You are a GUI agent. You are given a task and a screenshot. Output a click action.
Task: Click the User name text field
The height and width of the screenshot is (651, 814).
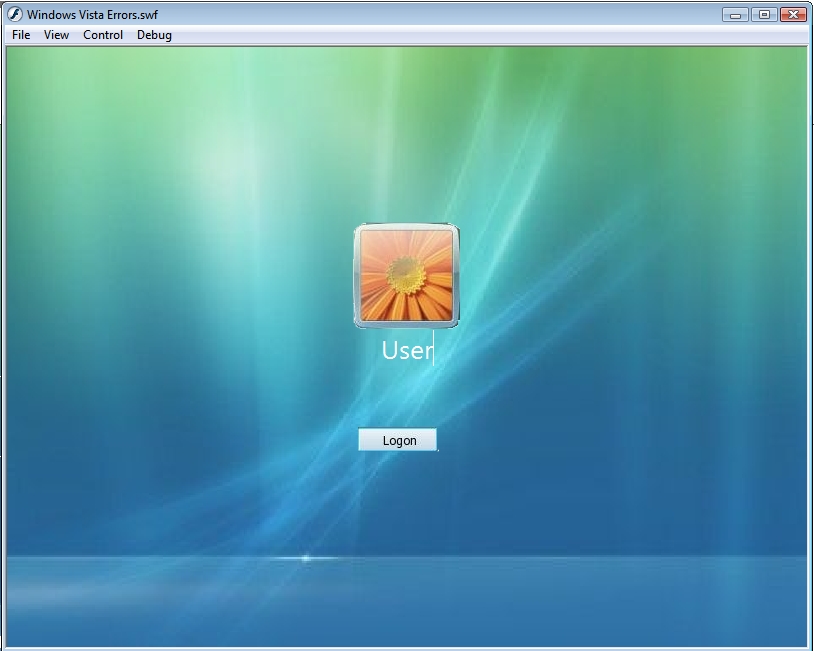(408, 350)
